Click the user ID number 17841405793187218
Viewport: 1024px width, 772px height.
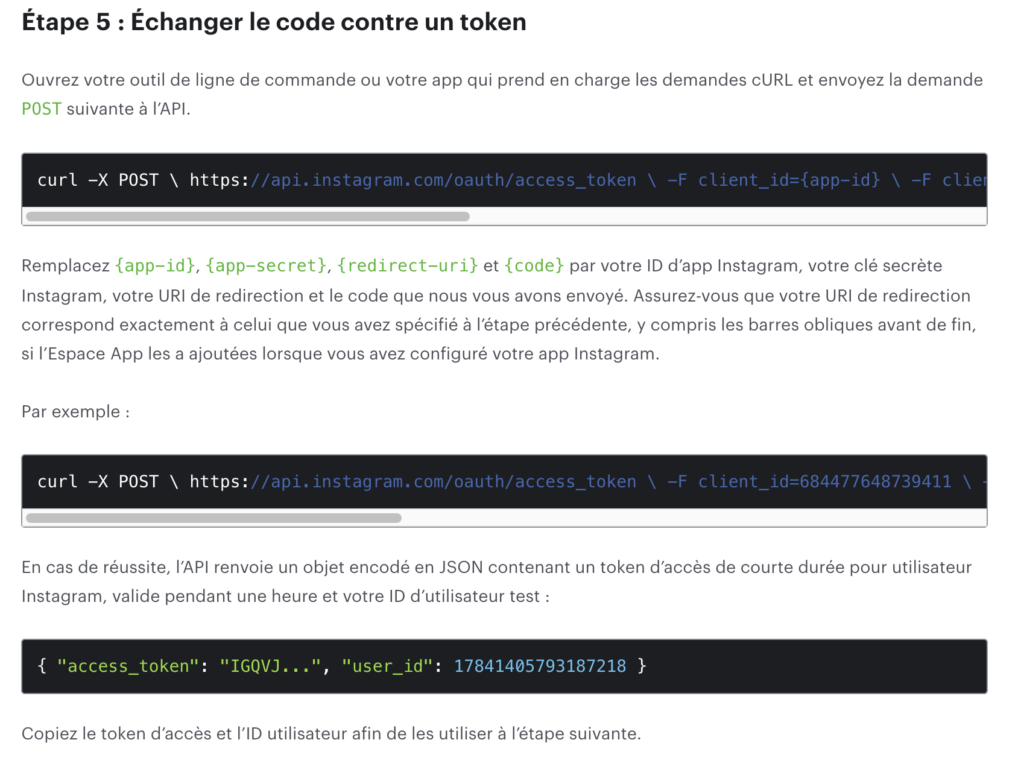[540, 666]
